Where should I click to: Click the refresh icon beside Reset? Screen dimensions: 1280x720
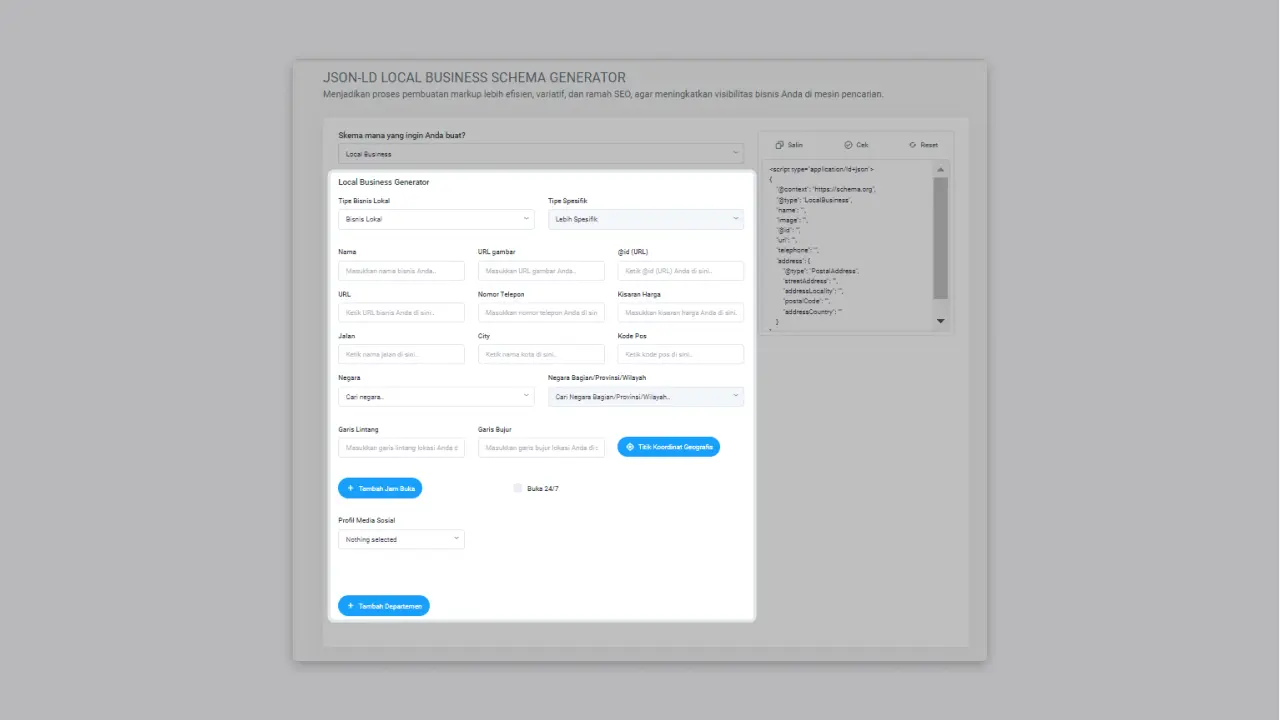tap(911, 144)
